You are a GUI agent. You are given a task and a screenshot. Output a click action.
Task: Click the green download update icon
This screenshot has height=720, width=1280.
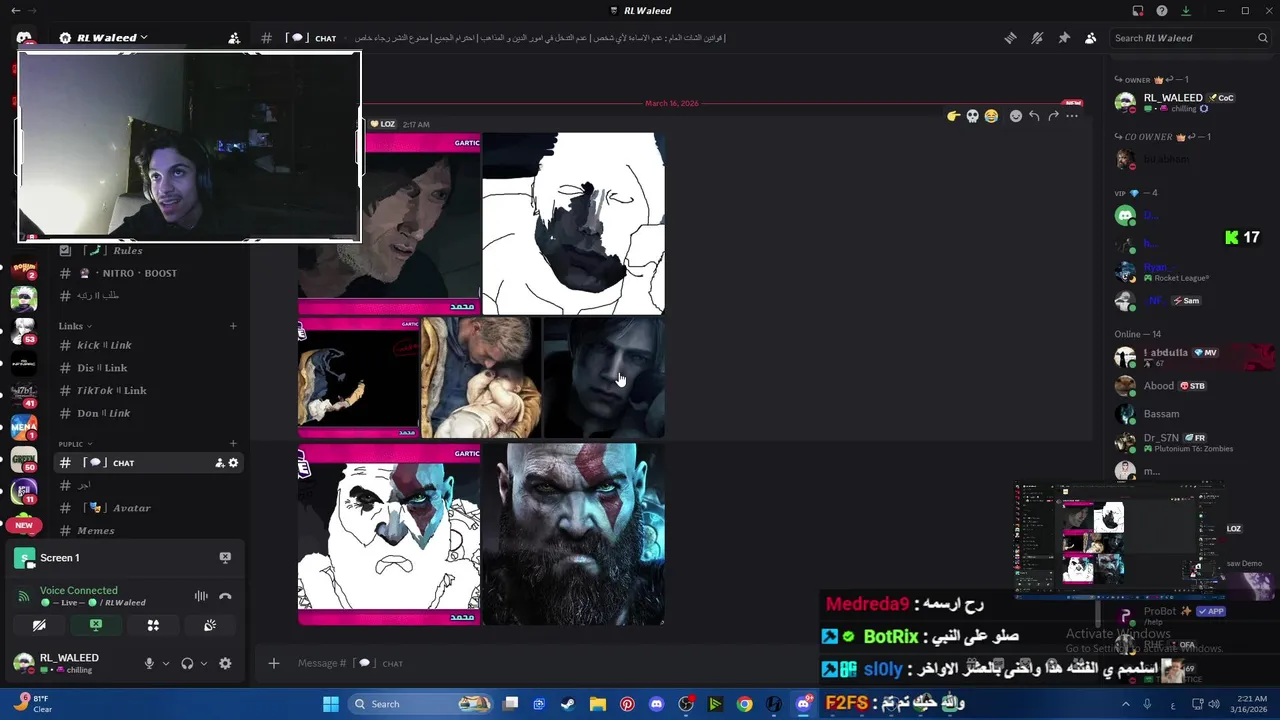pos(1186,11)
